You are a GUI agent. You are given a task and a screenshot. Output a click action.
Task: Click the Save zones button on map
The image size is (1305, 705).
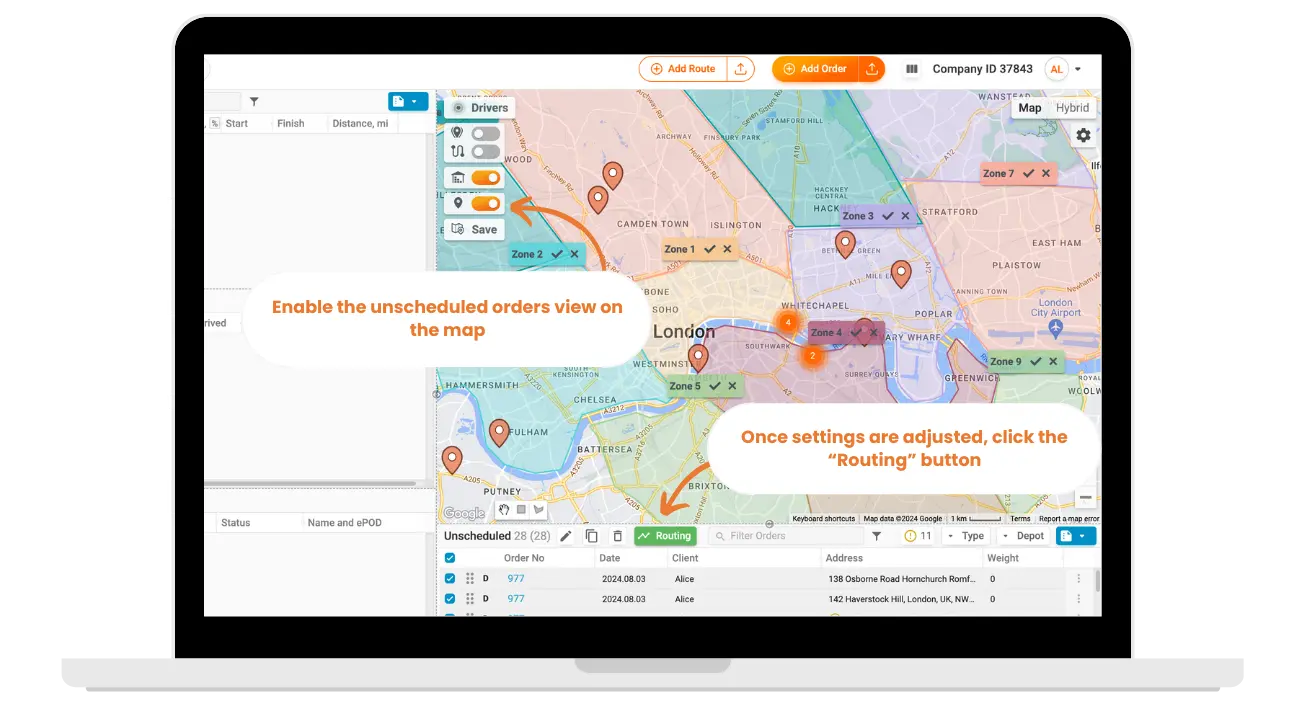(474, 229)
